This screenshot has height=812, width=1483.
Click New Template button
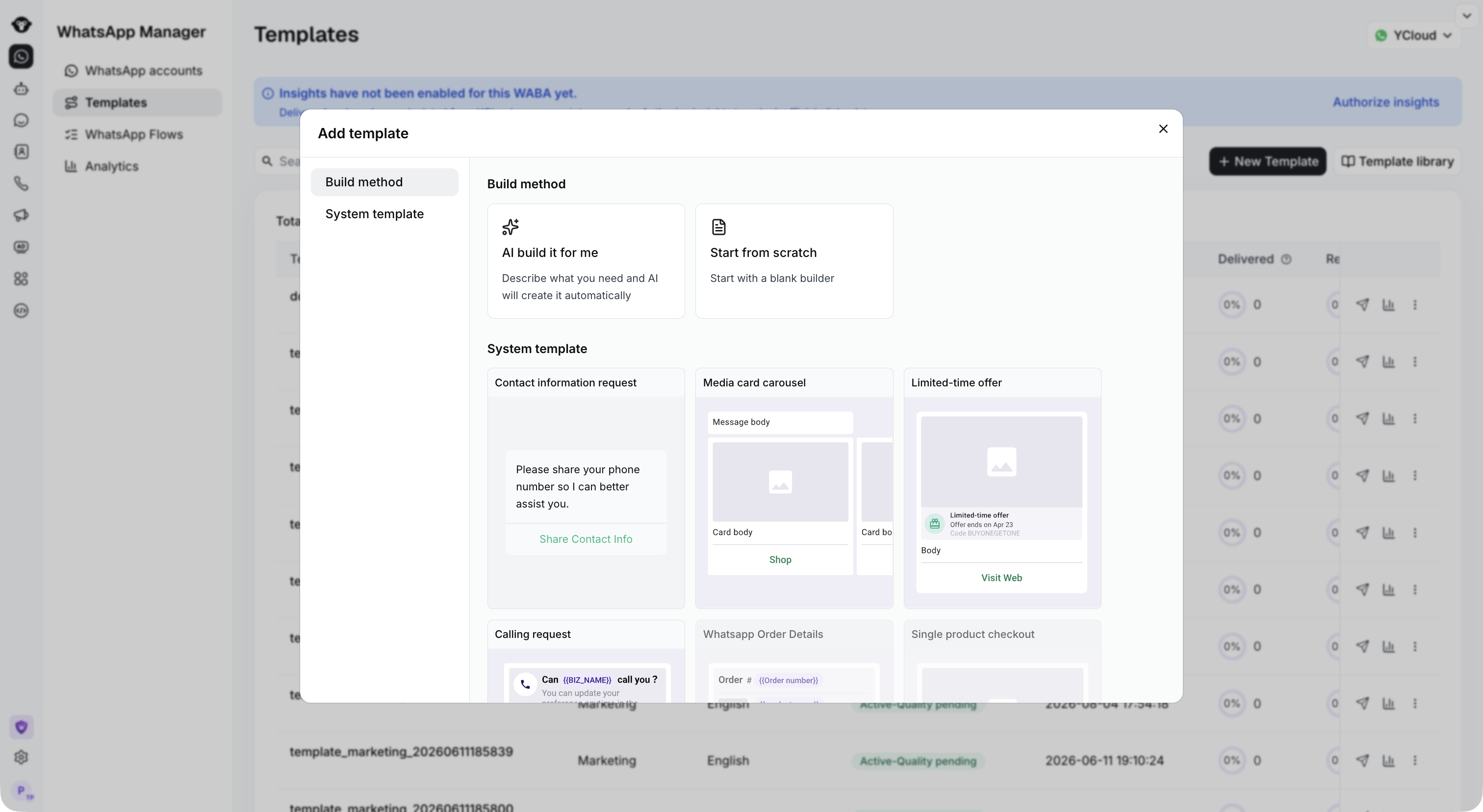(x=1268, y=161)
